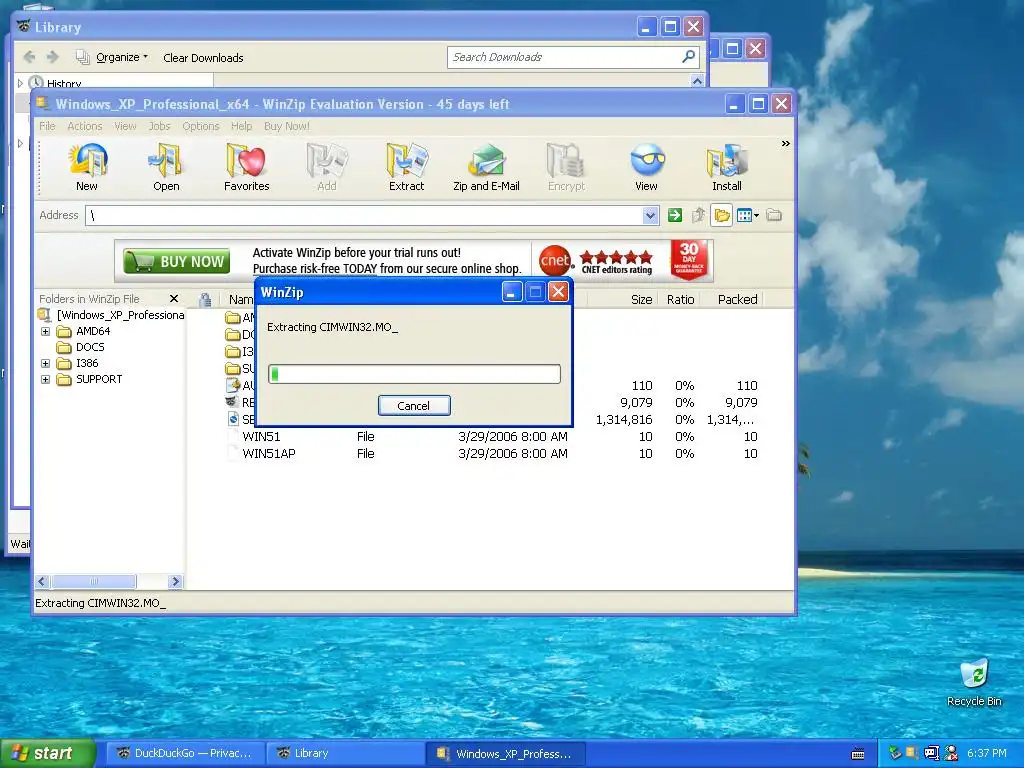Screen dimensions: 1024x768
Task: Click the 6:37 PM system clock
Action: pyautogui.click(x=987, y=754)
